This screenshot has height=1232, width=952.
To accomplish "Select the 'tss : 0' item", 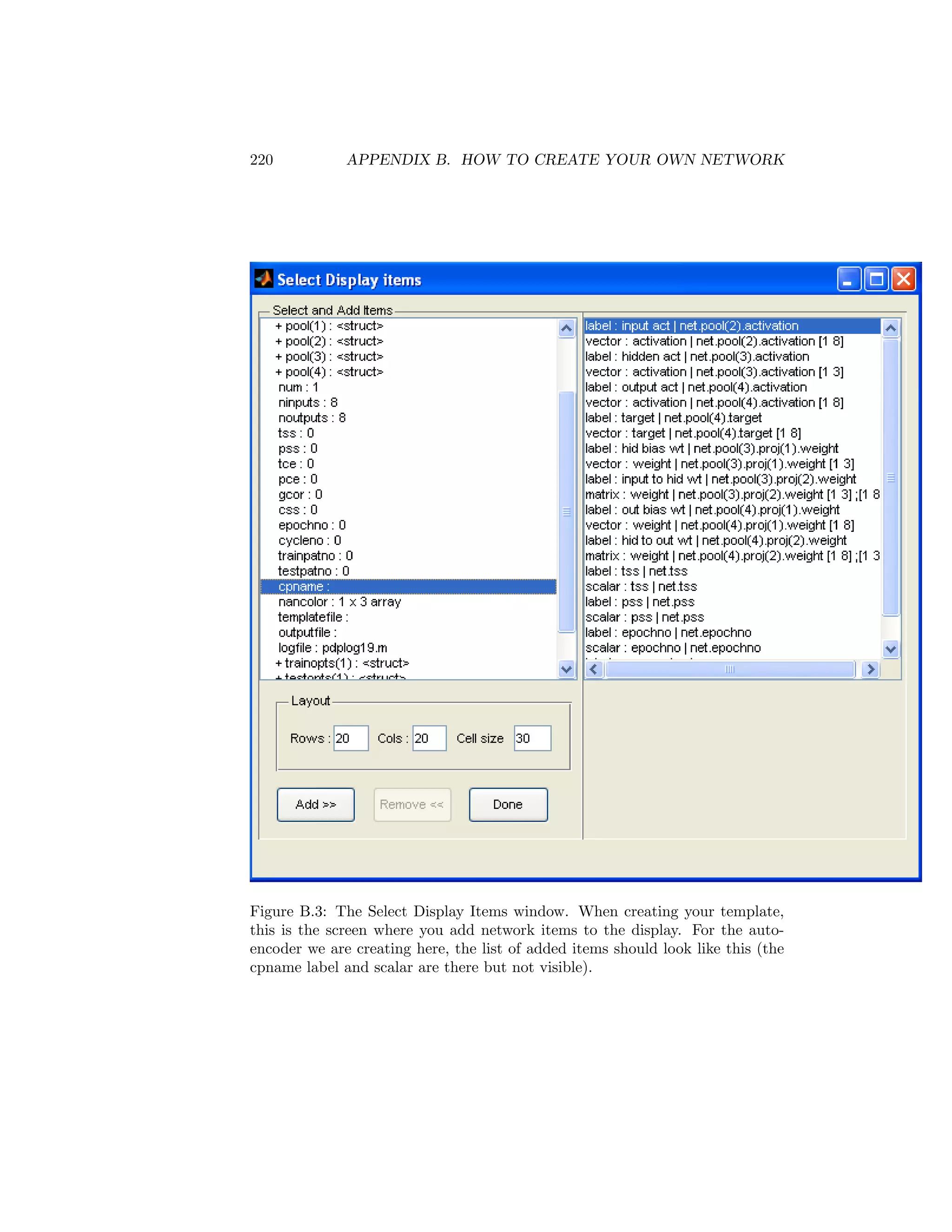I will 408,433.
